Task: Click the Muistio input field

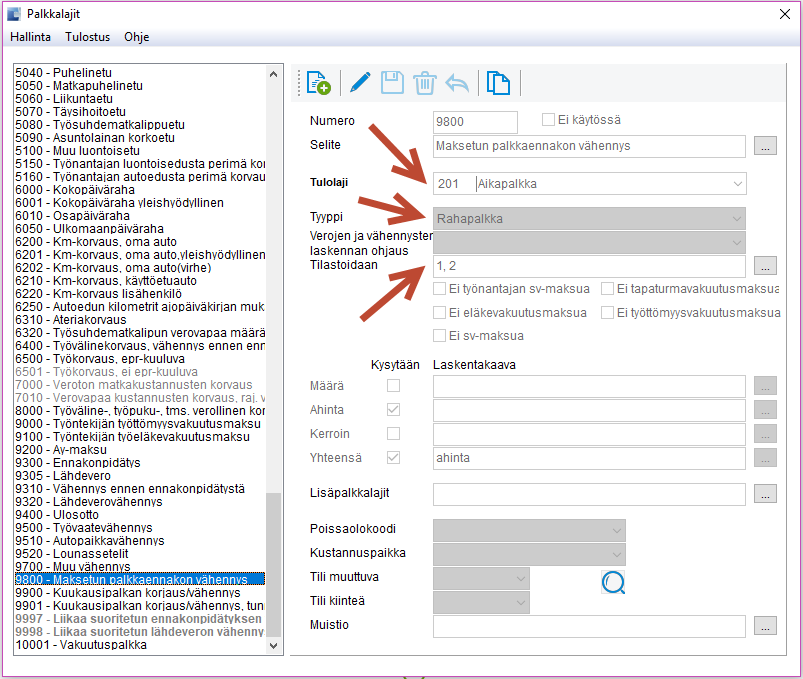Action: tap(589, 626)
